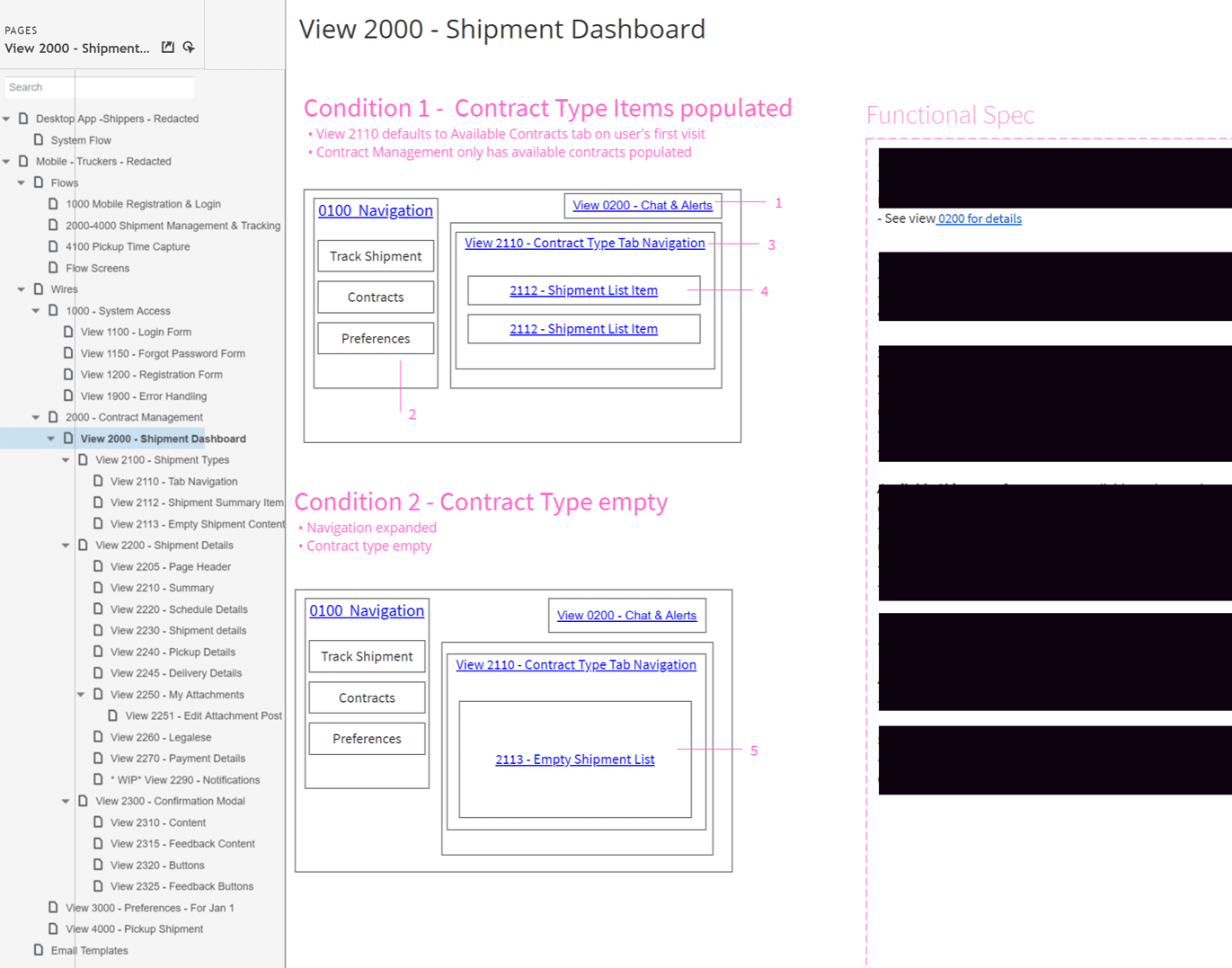This screenshot has height=968, width=1232.
Task: Click Track Shipment box in Condition 1
Action: (376, 256)
